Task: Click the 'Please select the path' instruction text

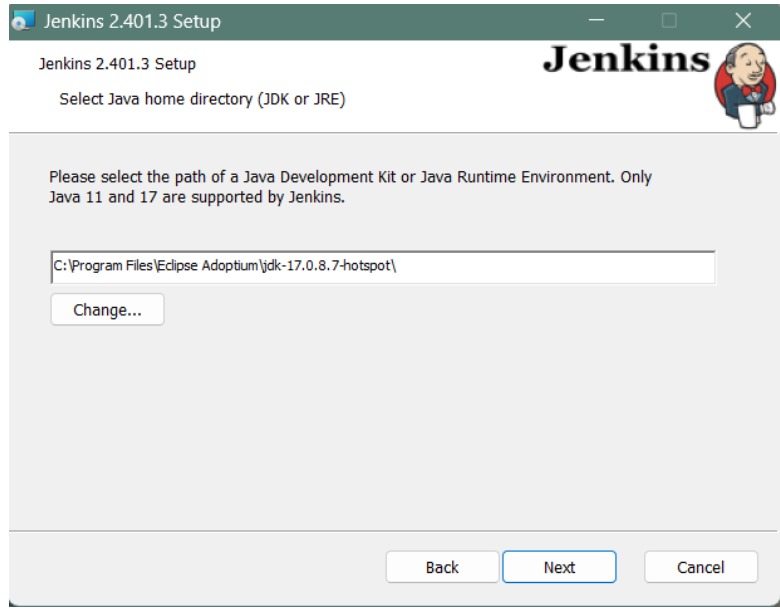Action: click(350, 187)
